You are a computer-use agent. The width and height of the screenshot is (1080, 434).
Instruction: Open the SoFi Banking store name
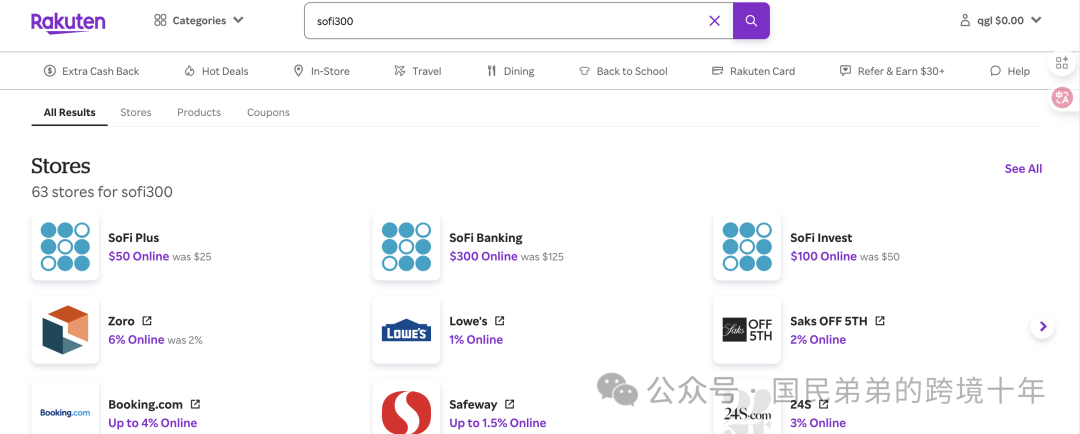[x=486, y=238]
